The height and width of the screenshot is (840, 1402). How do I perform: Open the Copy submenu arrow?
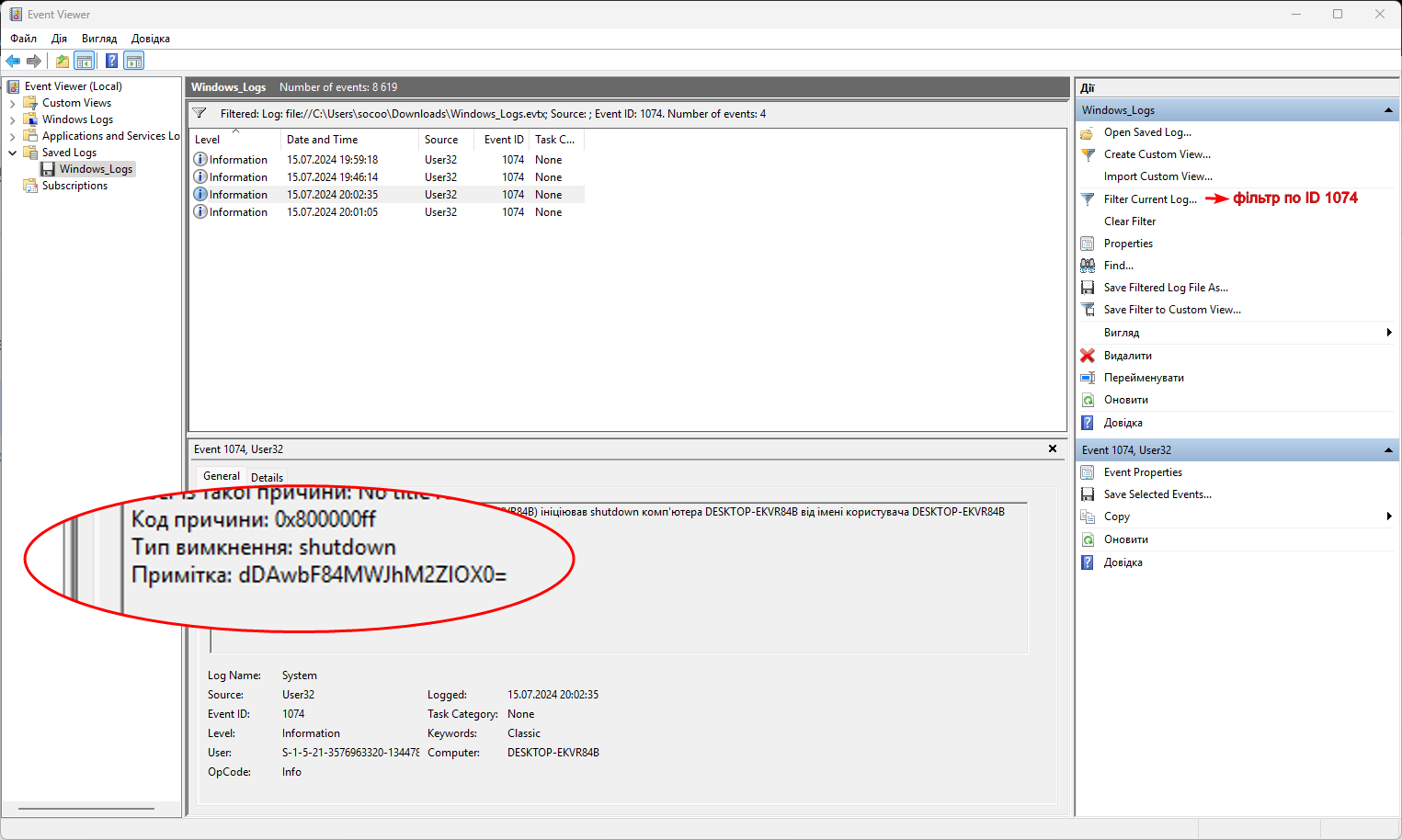(1388, 516)
